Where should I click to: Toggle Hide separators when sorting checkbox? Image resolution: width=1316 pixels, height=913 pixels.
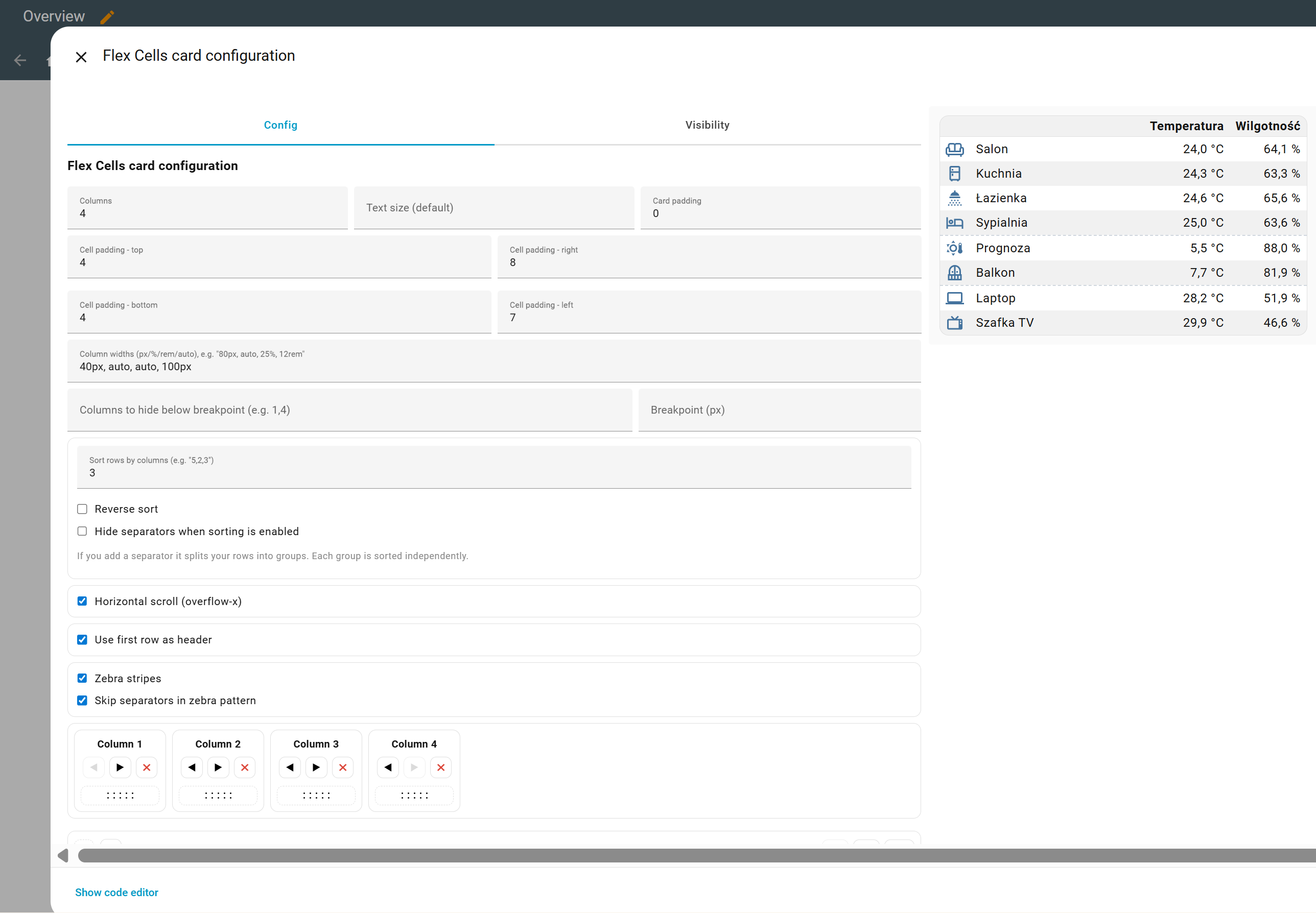[x=82, y=532]
